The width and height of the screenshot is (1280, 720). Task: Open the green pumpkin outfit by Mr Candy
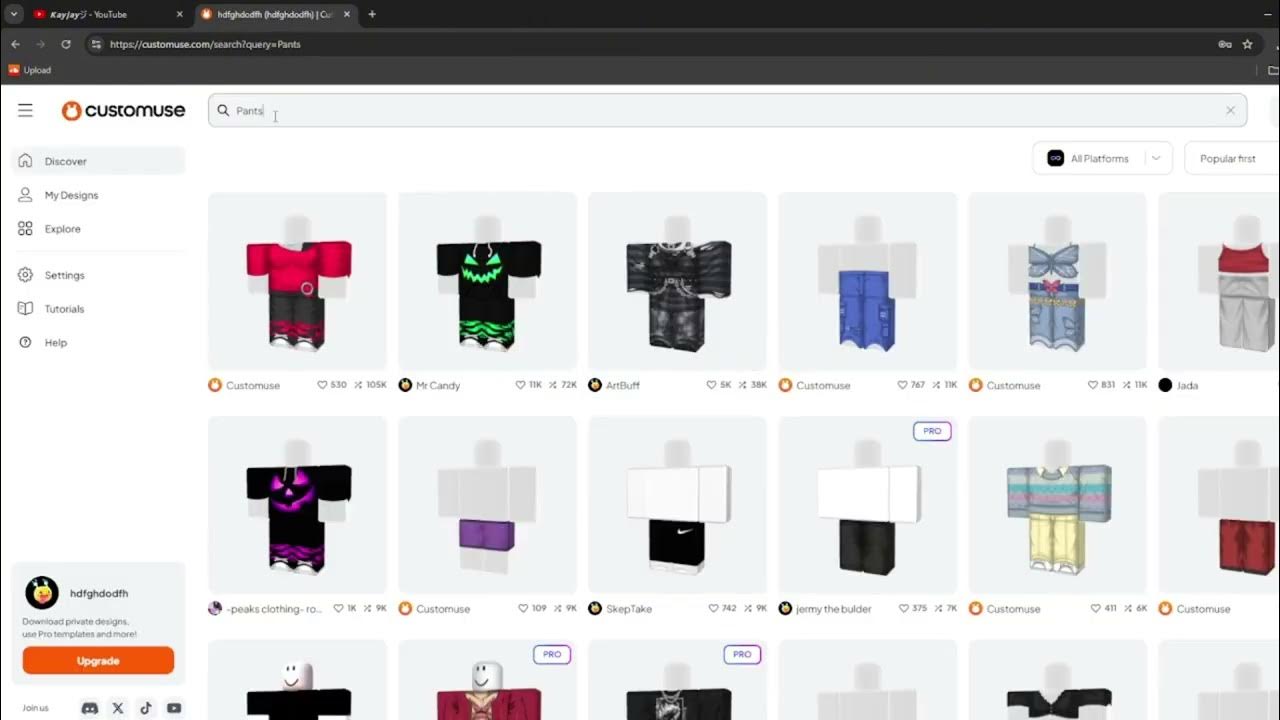[487, 282]
